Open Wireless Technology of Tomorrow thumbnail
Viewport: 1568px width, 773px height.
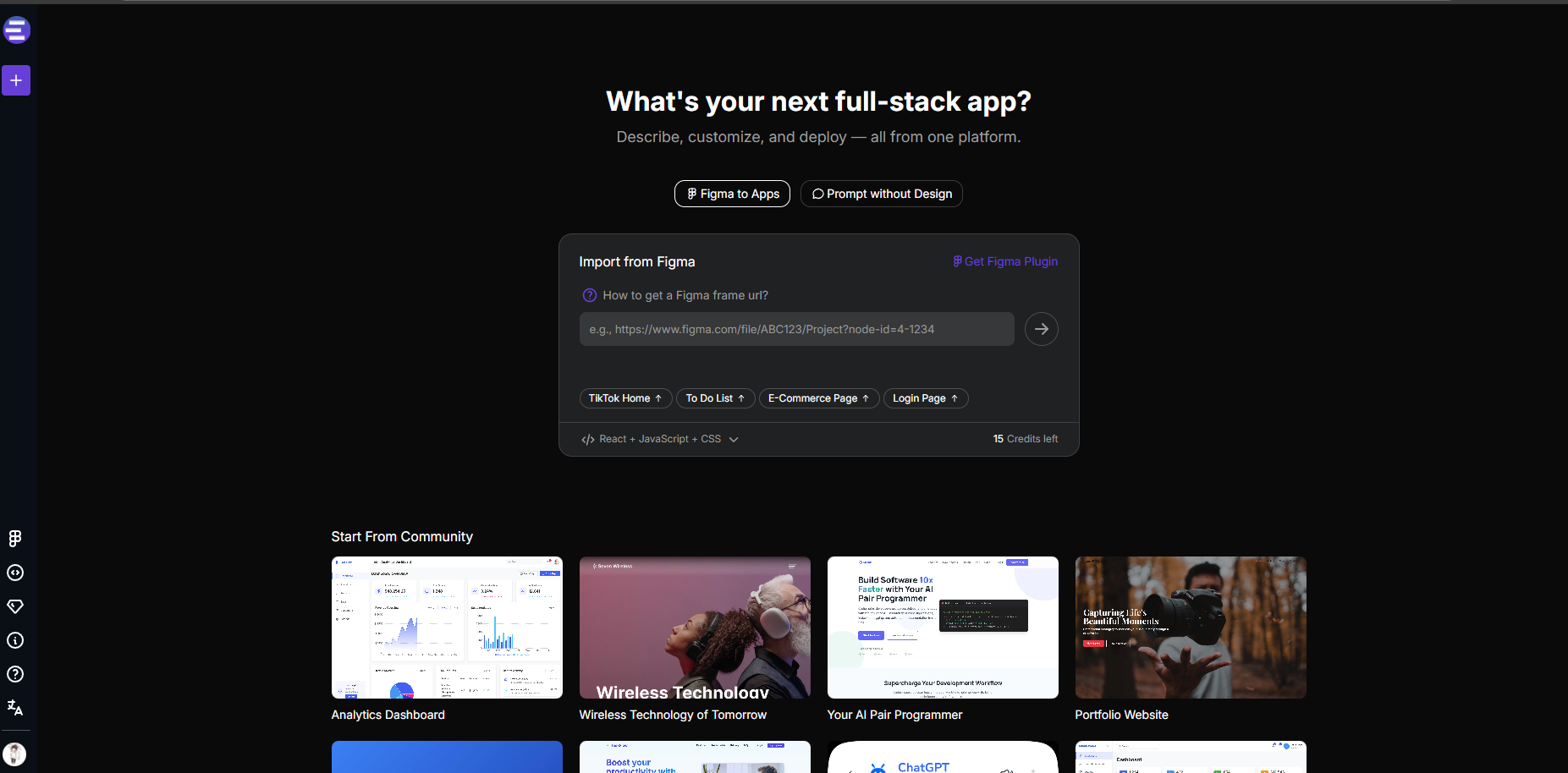click(x=695, y=628)
